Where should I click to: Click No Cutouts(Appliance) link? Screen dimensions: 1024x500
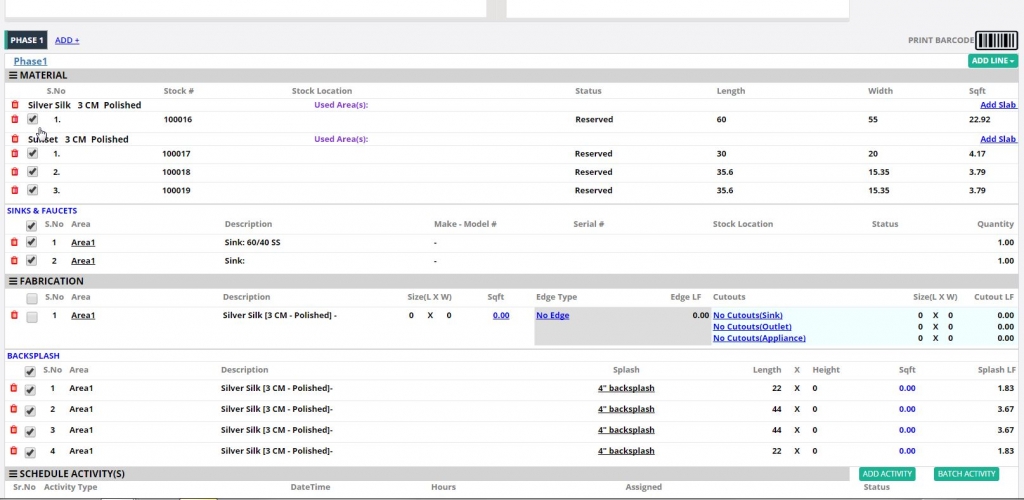[760, 338]
